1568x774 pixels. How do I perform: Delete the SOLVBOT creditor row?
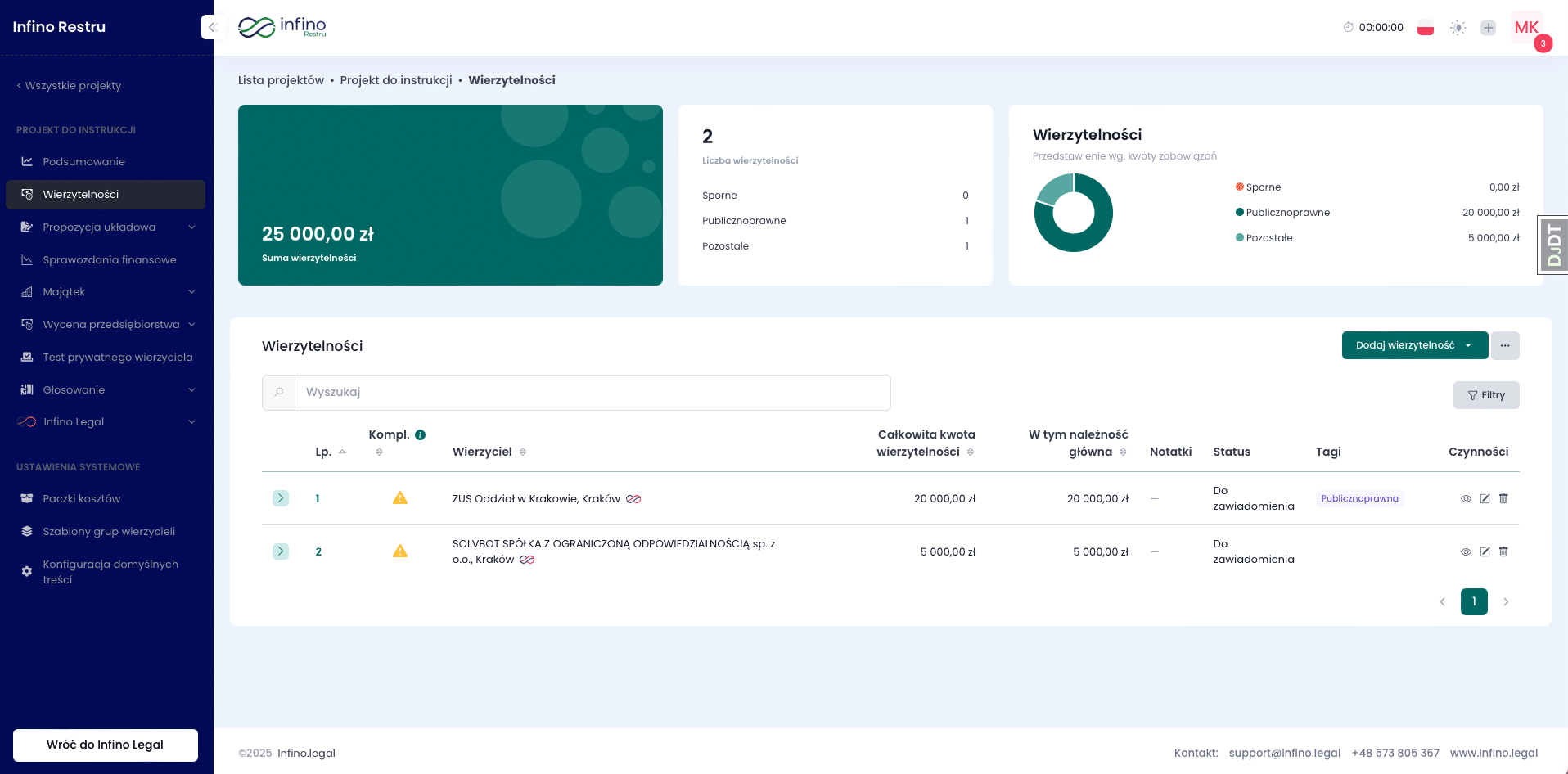pyautogui.click(x=1503, y=551)
